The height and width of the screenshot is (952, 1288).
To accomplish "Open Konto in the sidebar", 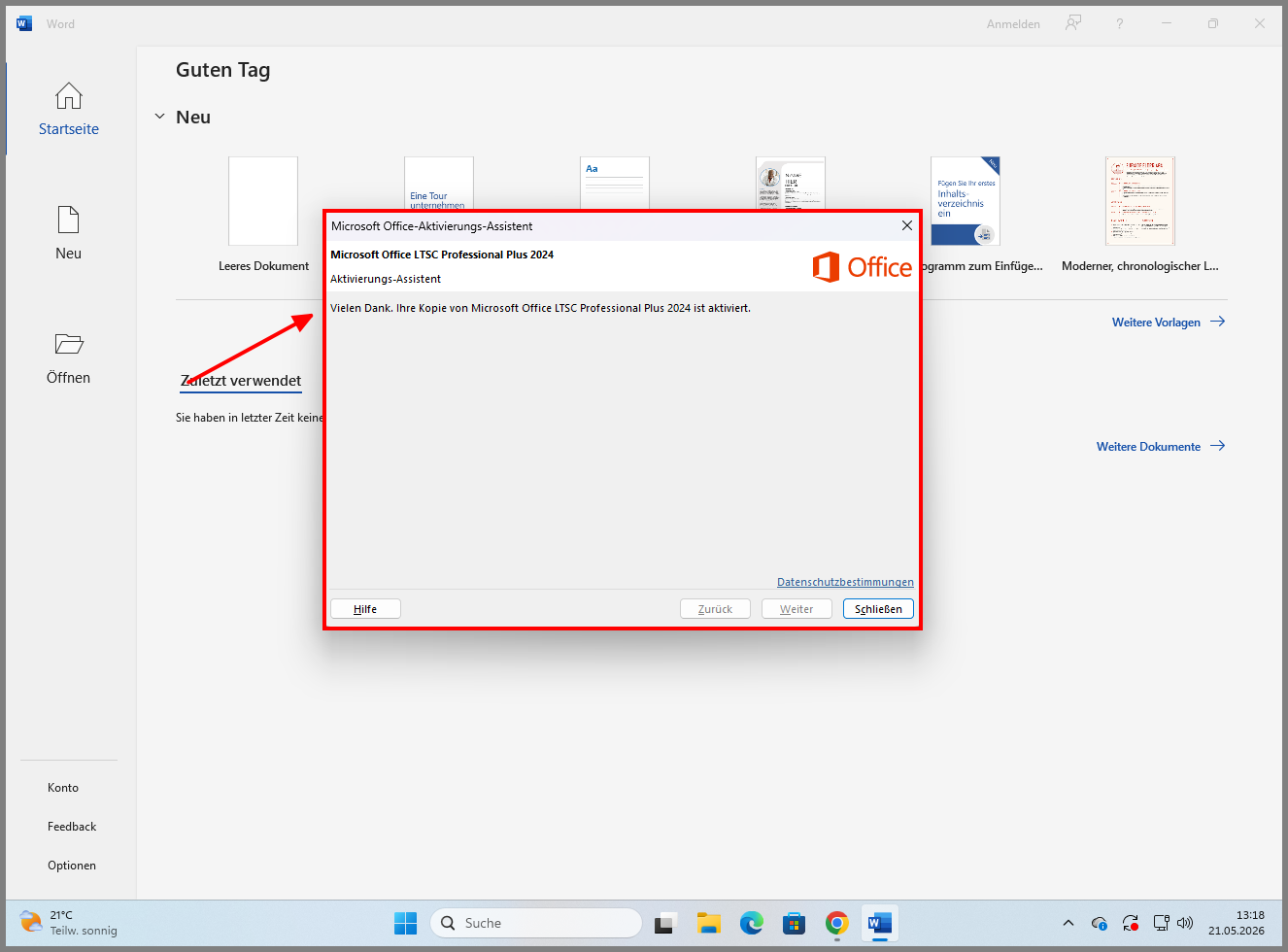I will (63, 788).
